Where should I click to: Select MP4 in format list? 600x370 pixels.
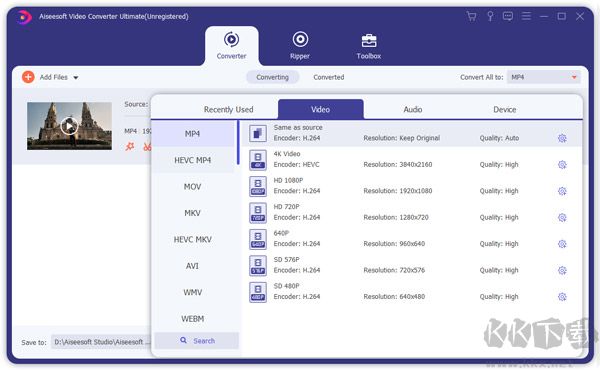click(192, 134)
